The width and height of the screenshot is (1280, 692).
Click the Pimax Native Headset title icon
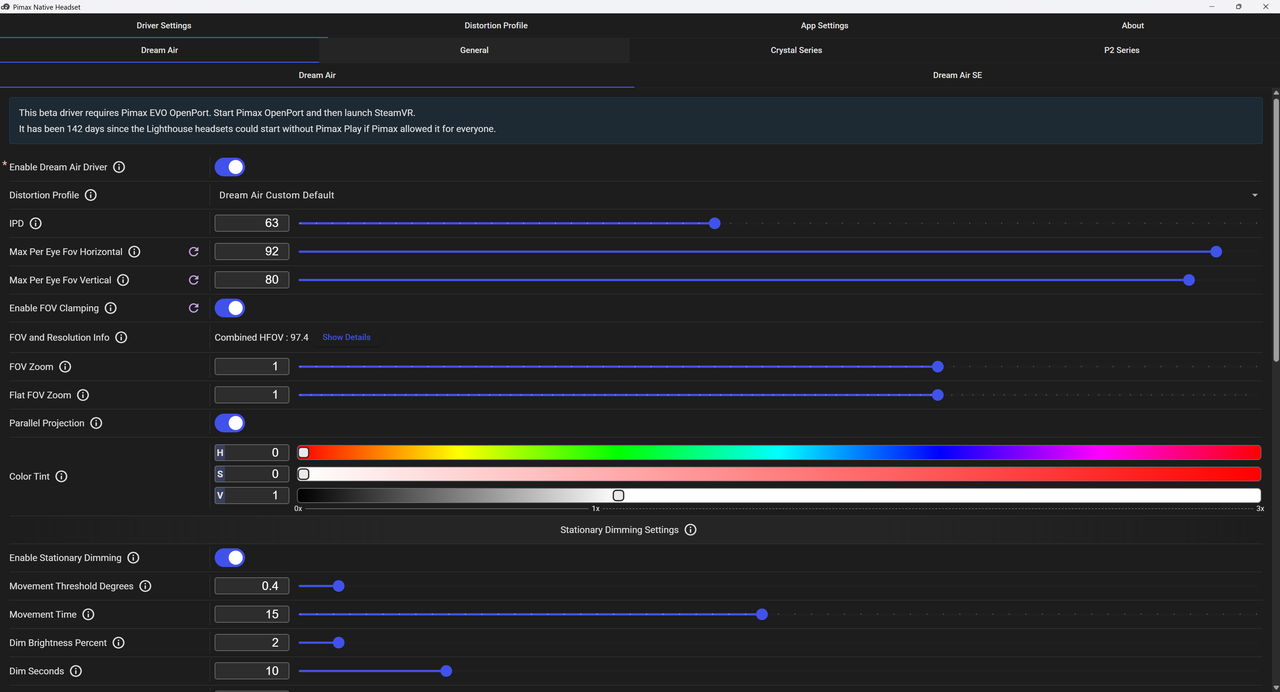(6, 6)
